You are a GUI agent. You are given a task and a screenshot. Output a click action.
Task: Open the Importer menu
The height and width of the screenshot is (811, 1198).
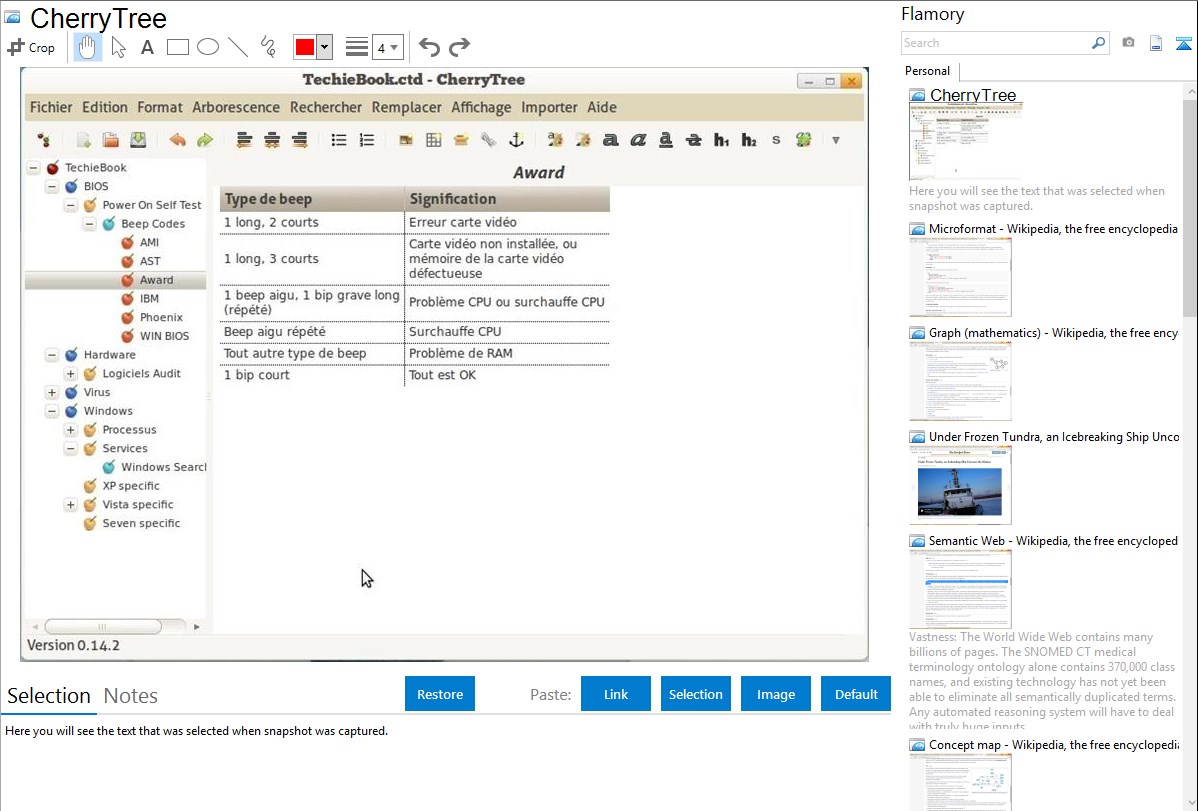(x=549, y=108)
